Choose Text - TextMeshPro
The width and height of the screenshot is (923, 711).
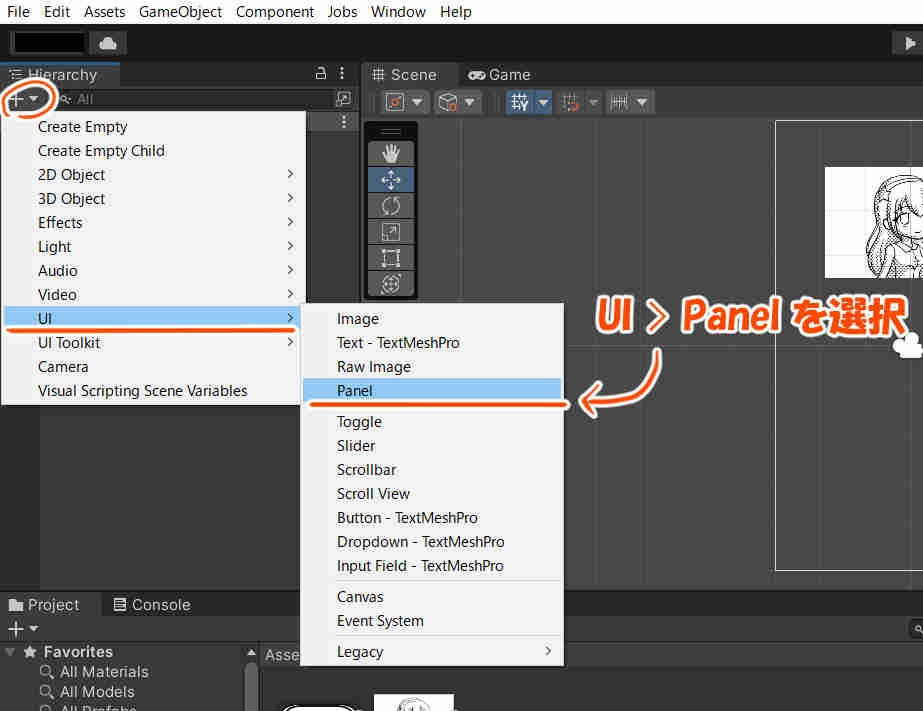tap(433, 343)
